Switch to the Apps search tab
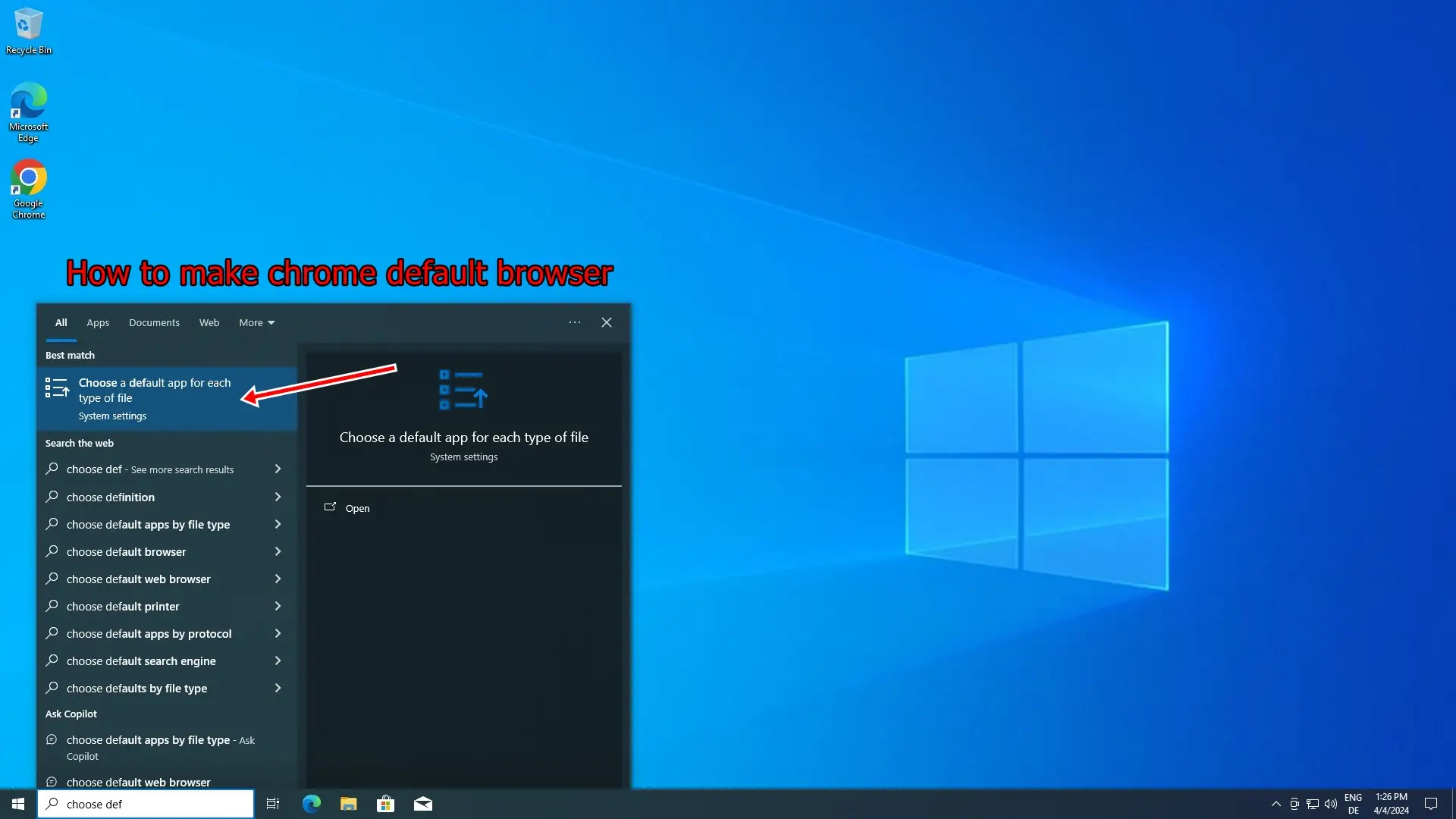 [x=98, y=323]
